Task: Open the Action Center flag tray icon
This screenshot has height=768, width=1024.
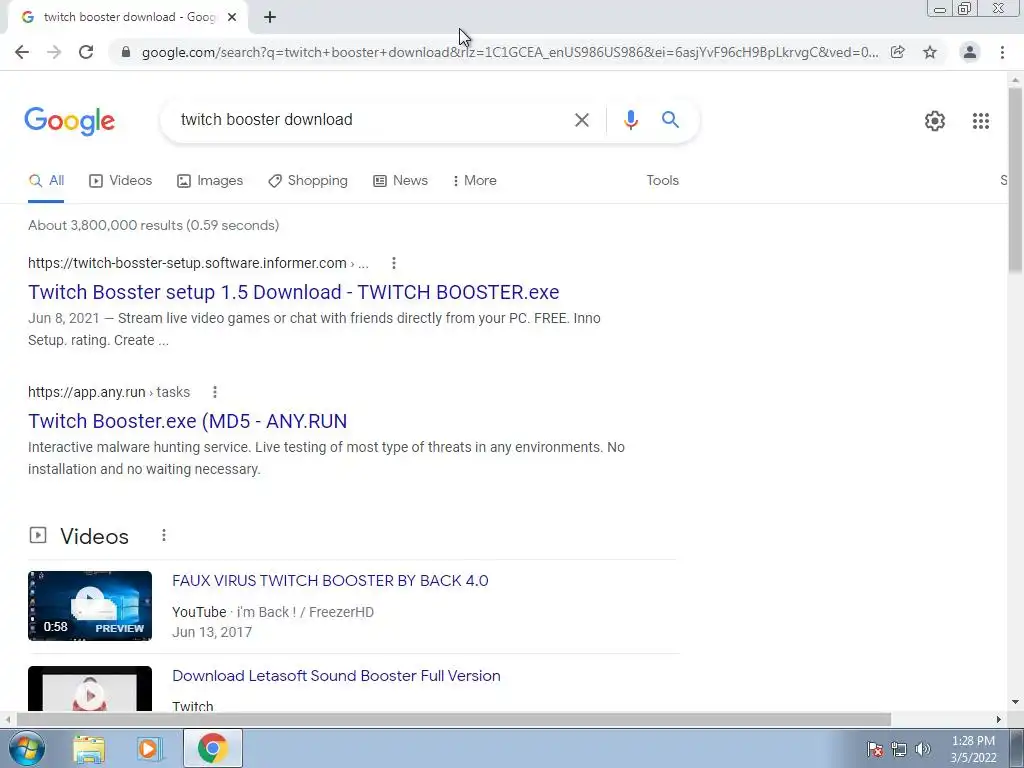Action: 875,749
